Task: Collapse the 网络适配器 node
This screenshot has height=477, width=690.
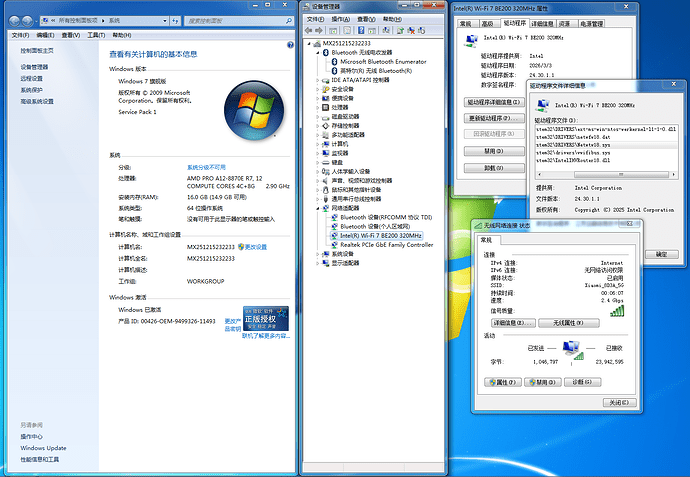Action: (x=318, y=209)
